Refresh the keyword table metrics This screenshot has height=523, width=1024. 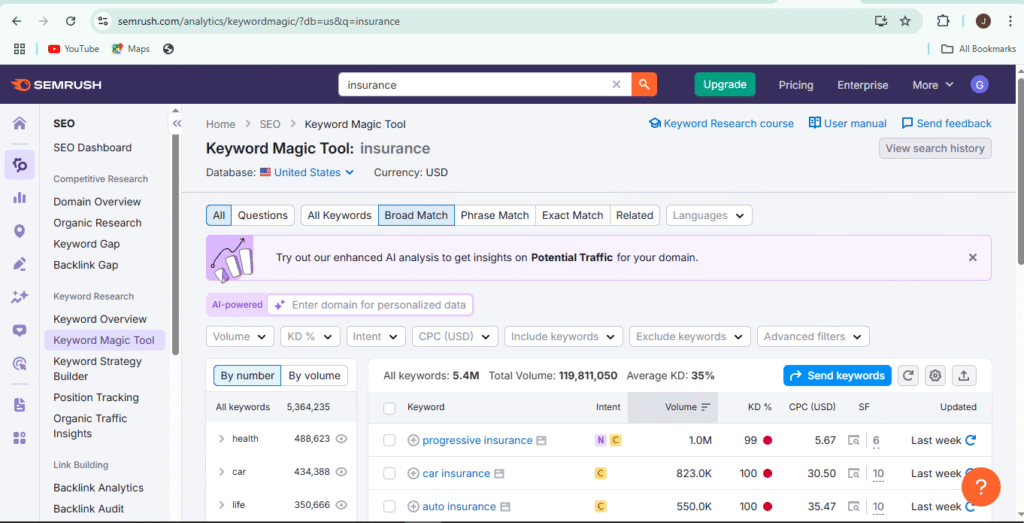908,375
